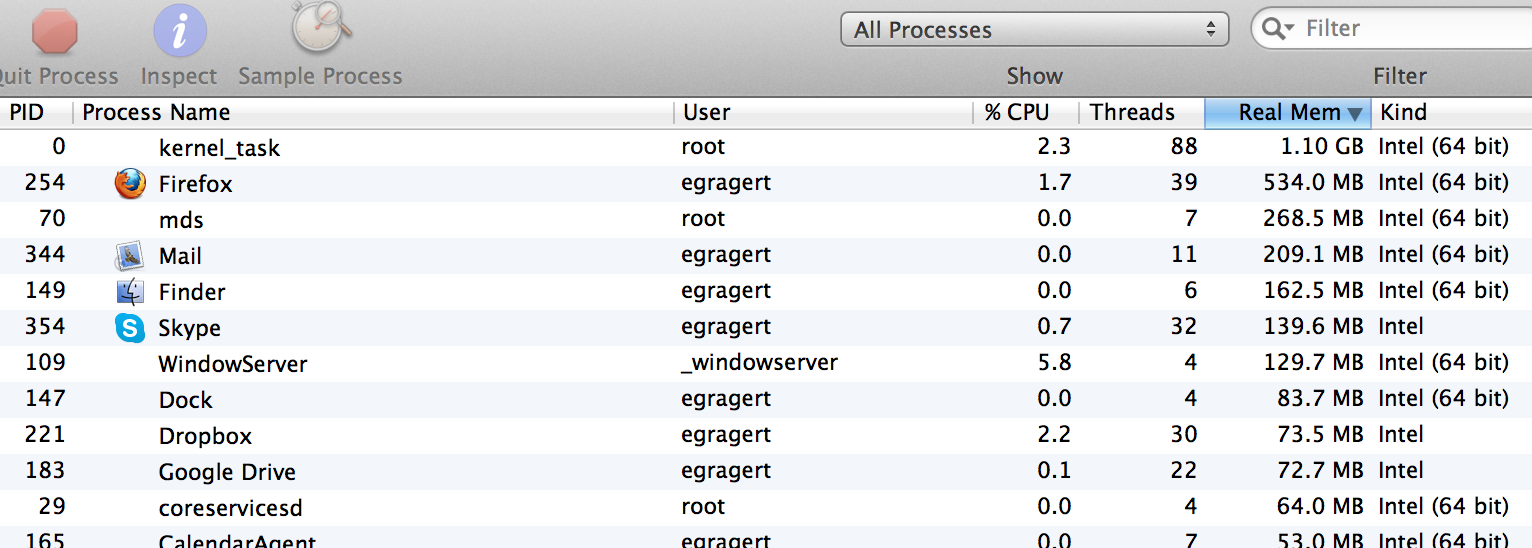Select the Dock process row
This screenshot has height=548, width=1532.
point(766,399)
